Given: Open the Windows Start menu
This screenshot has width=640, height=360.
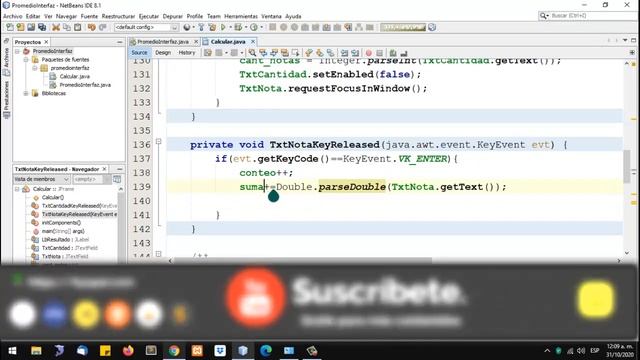Looking at the screenshot, I should (x=12, y=351).
